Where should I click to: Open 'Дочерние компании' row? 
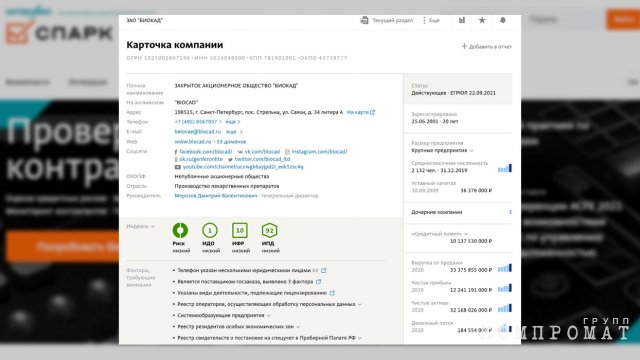click(x=458, y=212)
